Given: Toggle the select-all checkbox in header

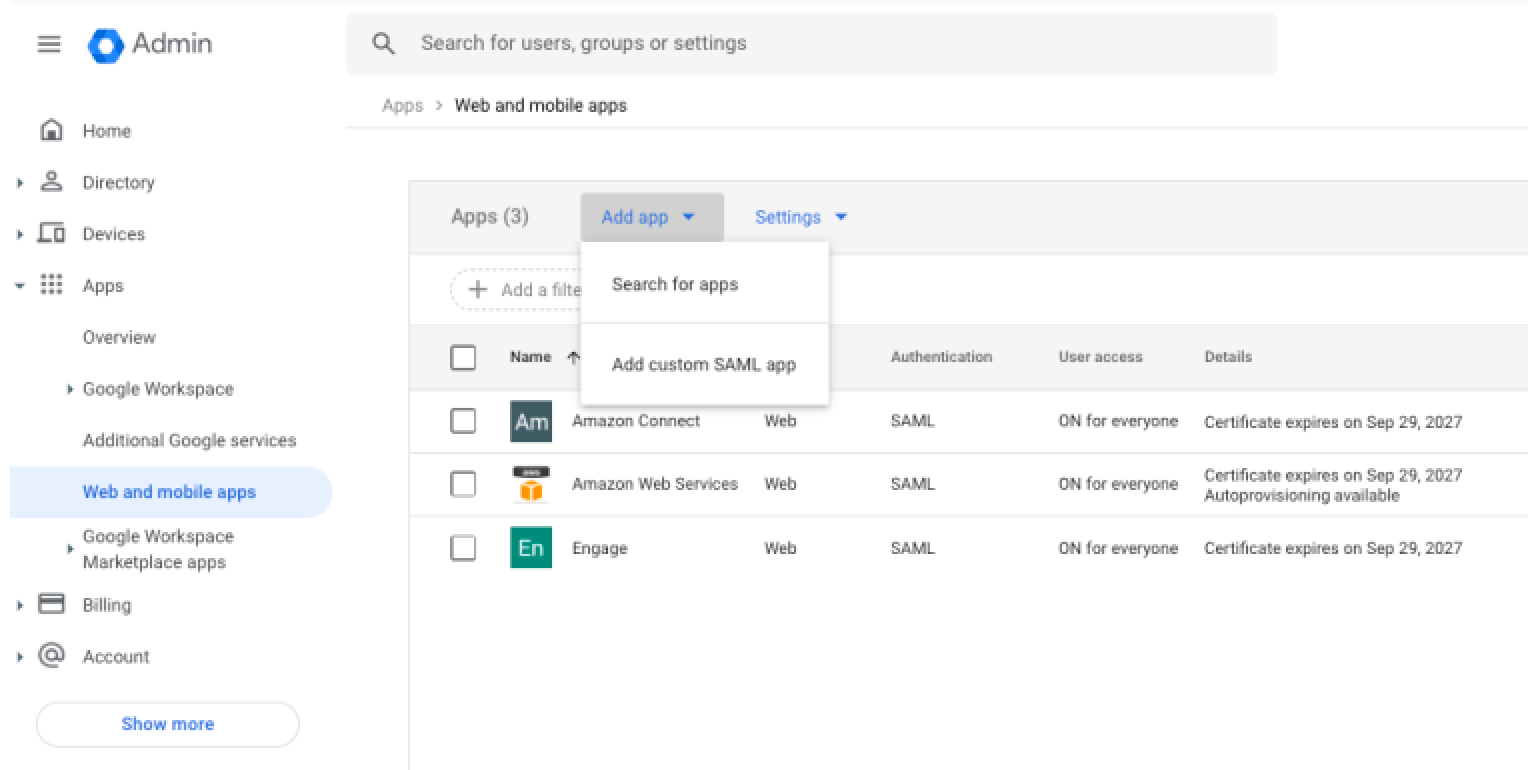Looking at the screenshot, I should (x=463, y=357).
